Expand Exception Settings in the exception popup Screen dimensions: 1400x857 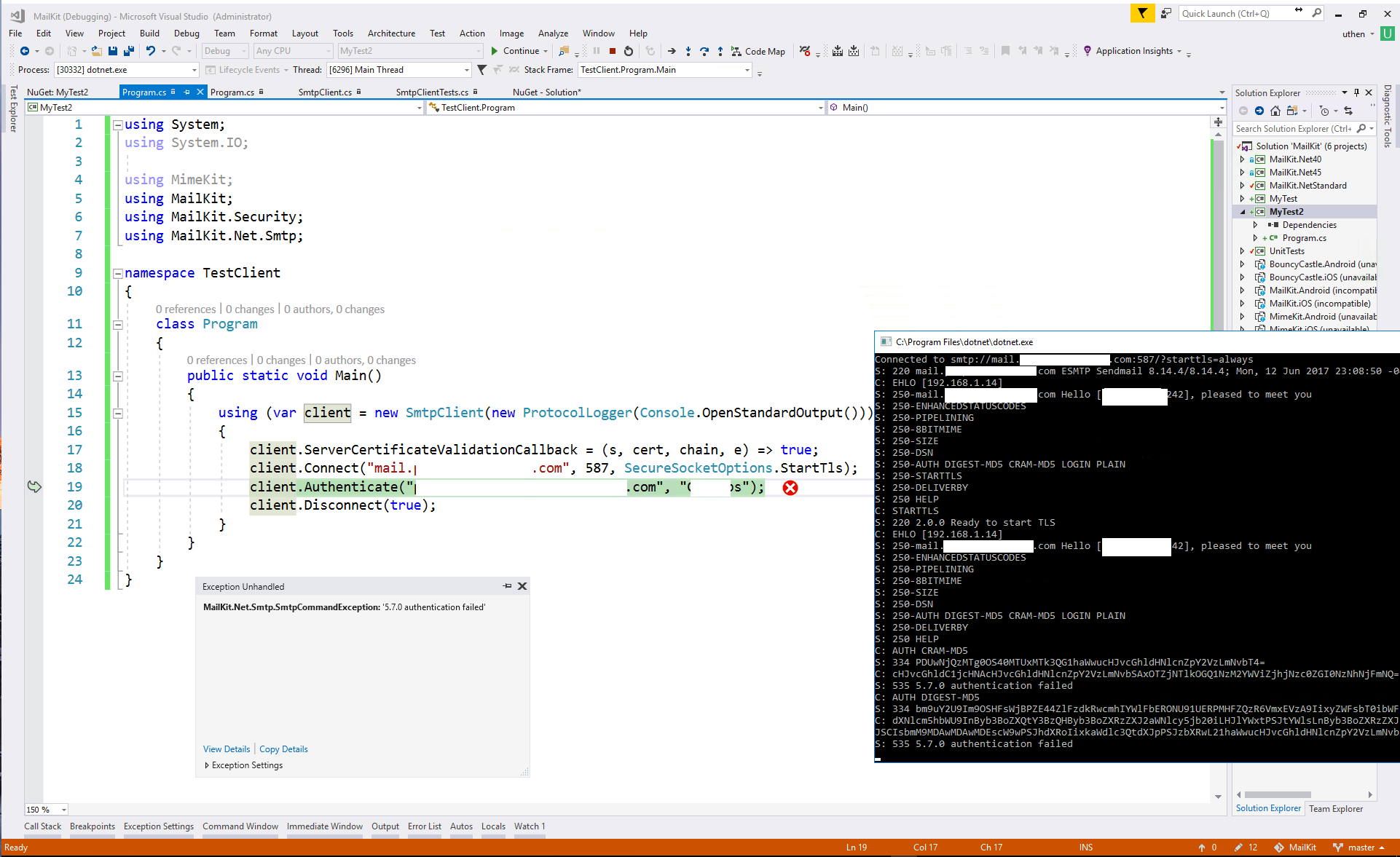[x=207, y=765]
